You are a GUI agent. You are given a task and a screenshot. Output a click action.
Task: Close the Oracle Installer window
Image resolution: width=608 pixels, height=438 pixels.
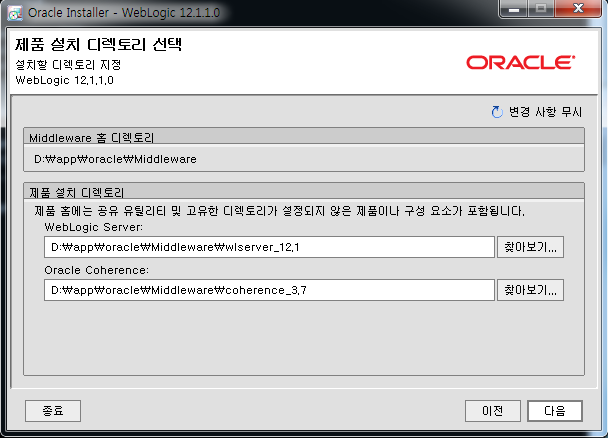pyautogui.click(x=578, y=9)
